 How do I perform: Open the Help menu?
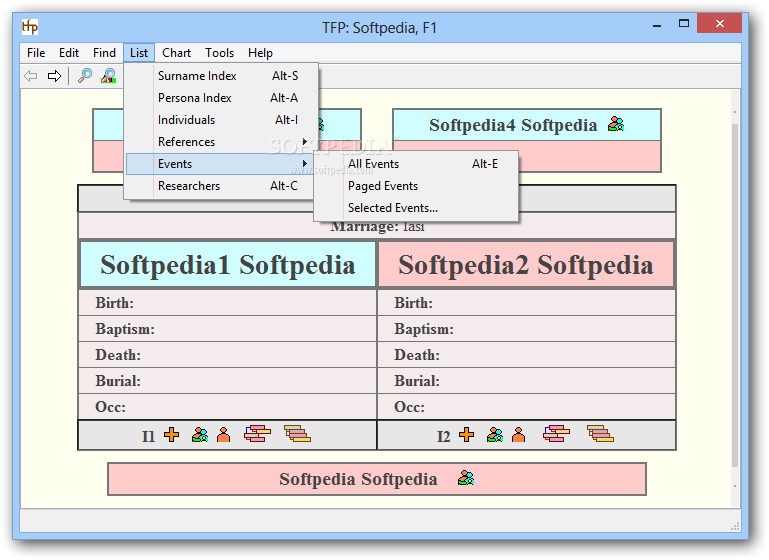point(260,53)
